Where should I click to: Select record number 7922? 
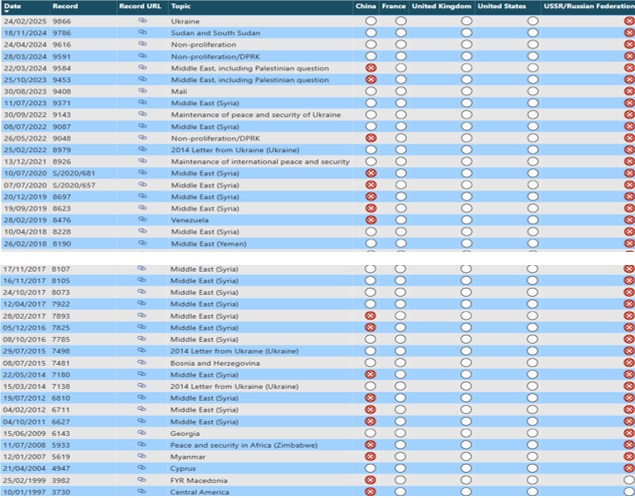[61, 304]
